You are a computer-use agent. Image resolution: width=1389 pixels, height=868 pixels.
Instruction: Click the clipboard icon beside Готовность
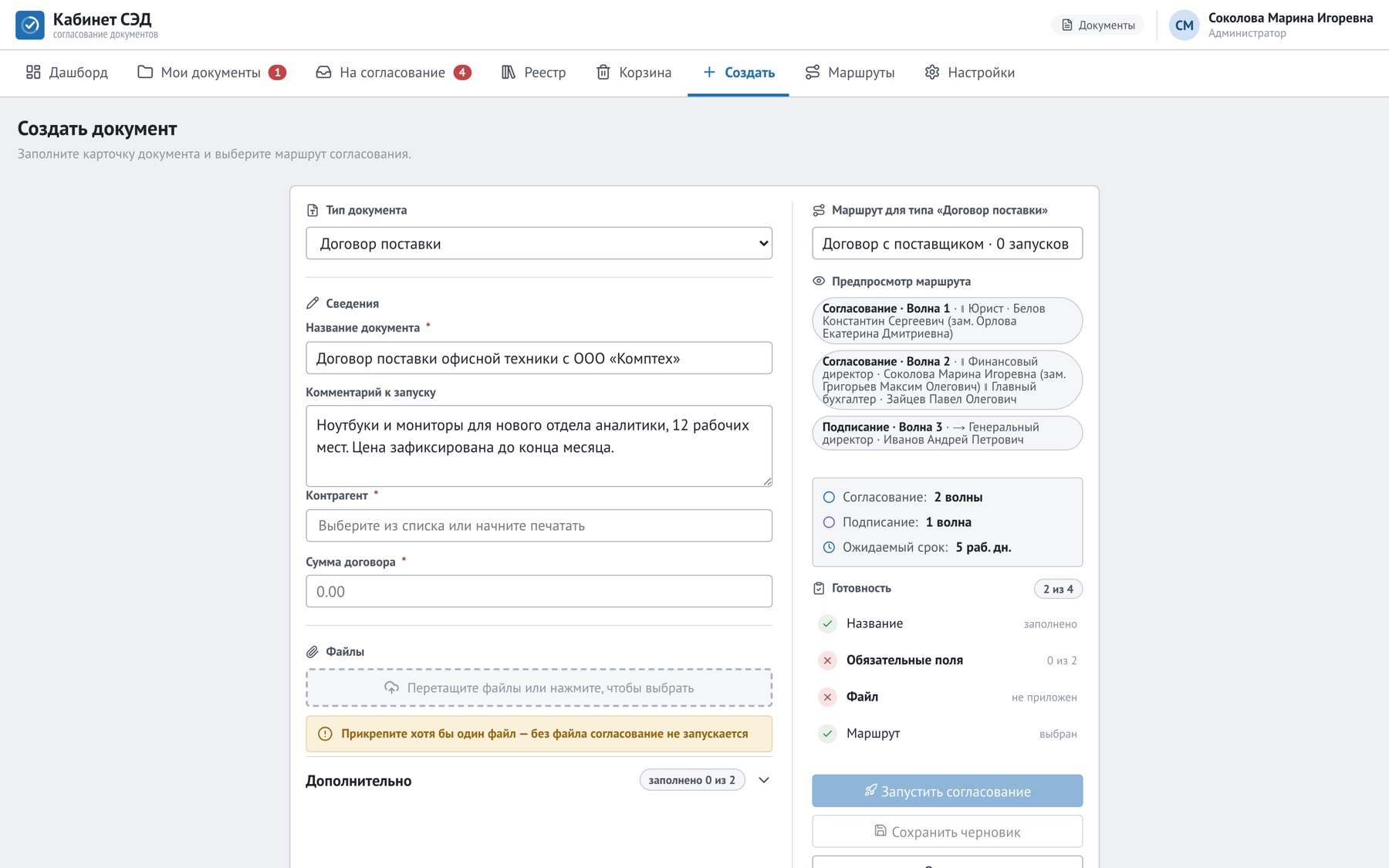tap(819, 588)
